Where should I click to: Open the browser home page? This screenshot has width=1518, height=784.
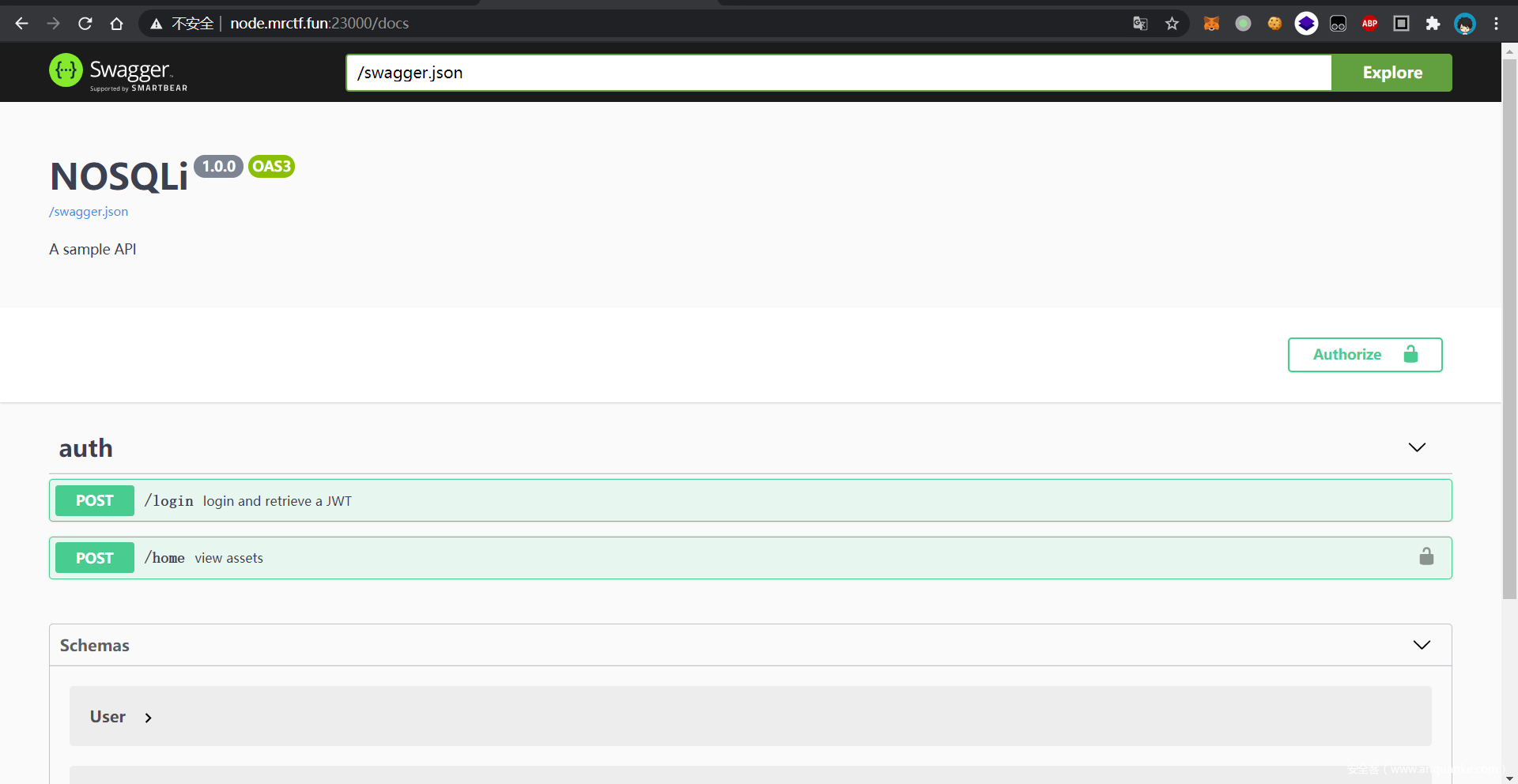(117, 24)
